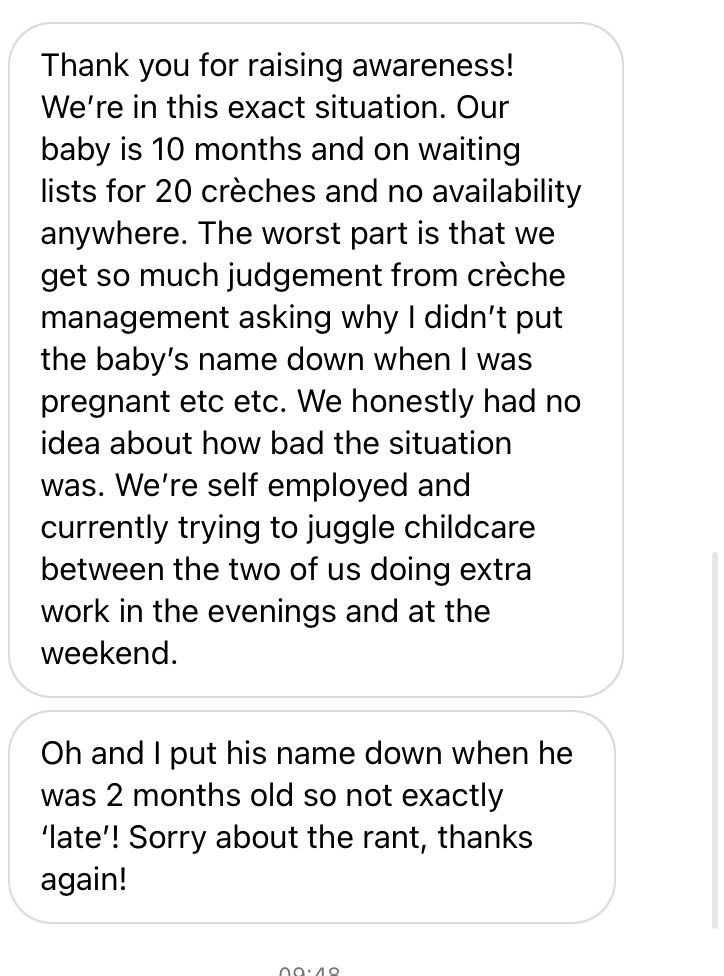Viewport: 724px width, 976px height.
Task: Click the word 'pregnant' in the first message
Action: (x=105, y=401)
